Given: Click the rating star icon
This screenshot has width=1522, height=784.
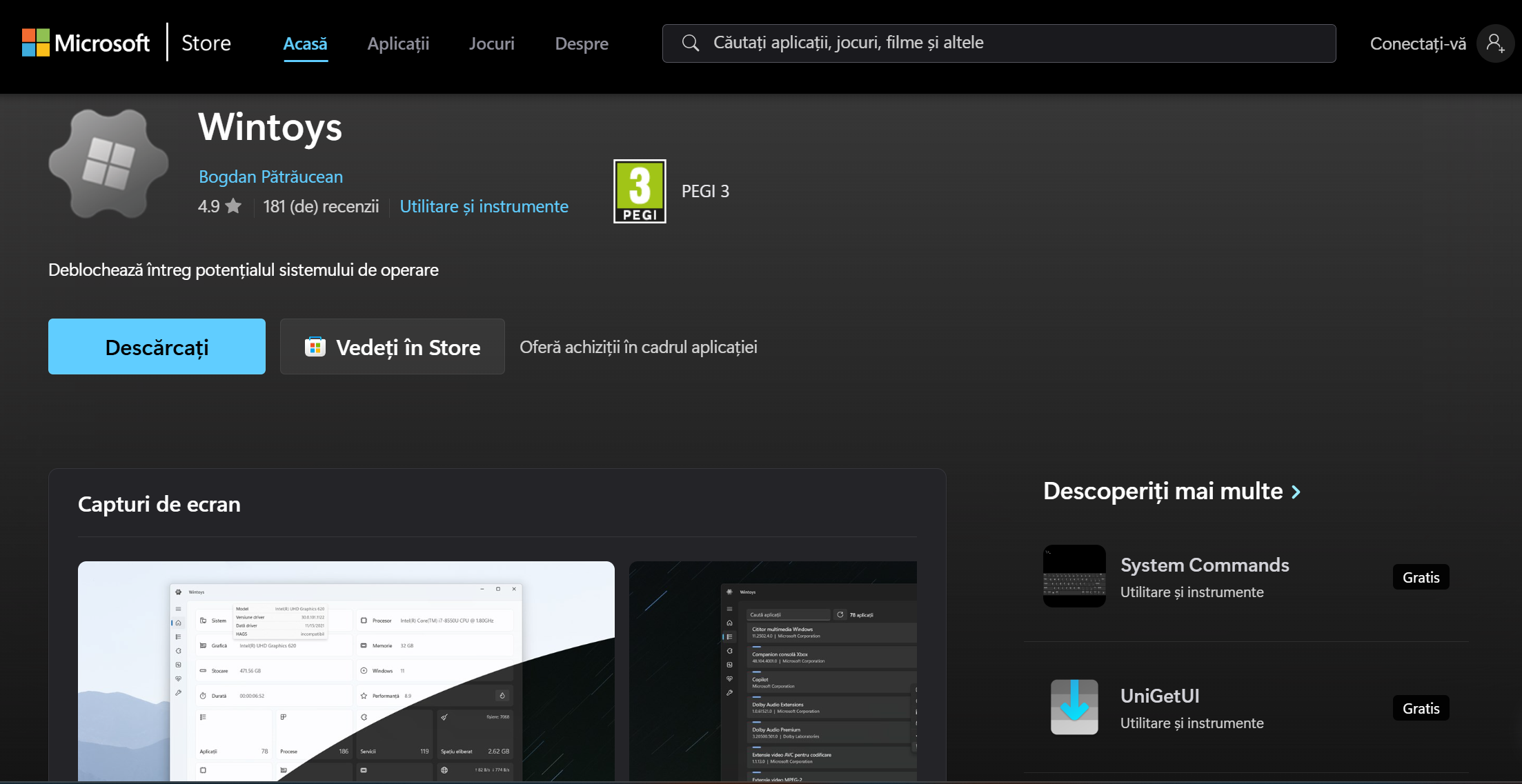Looking at the screenshot, I should (234, 205).
